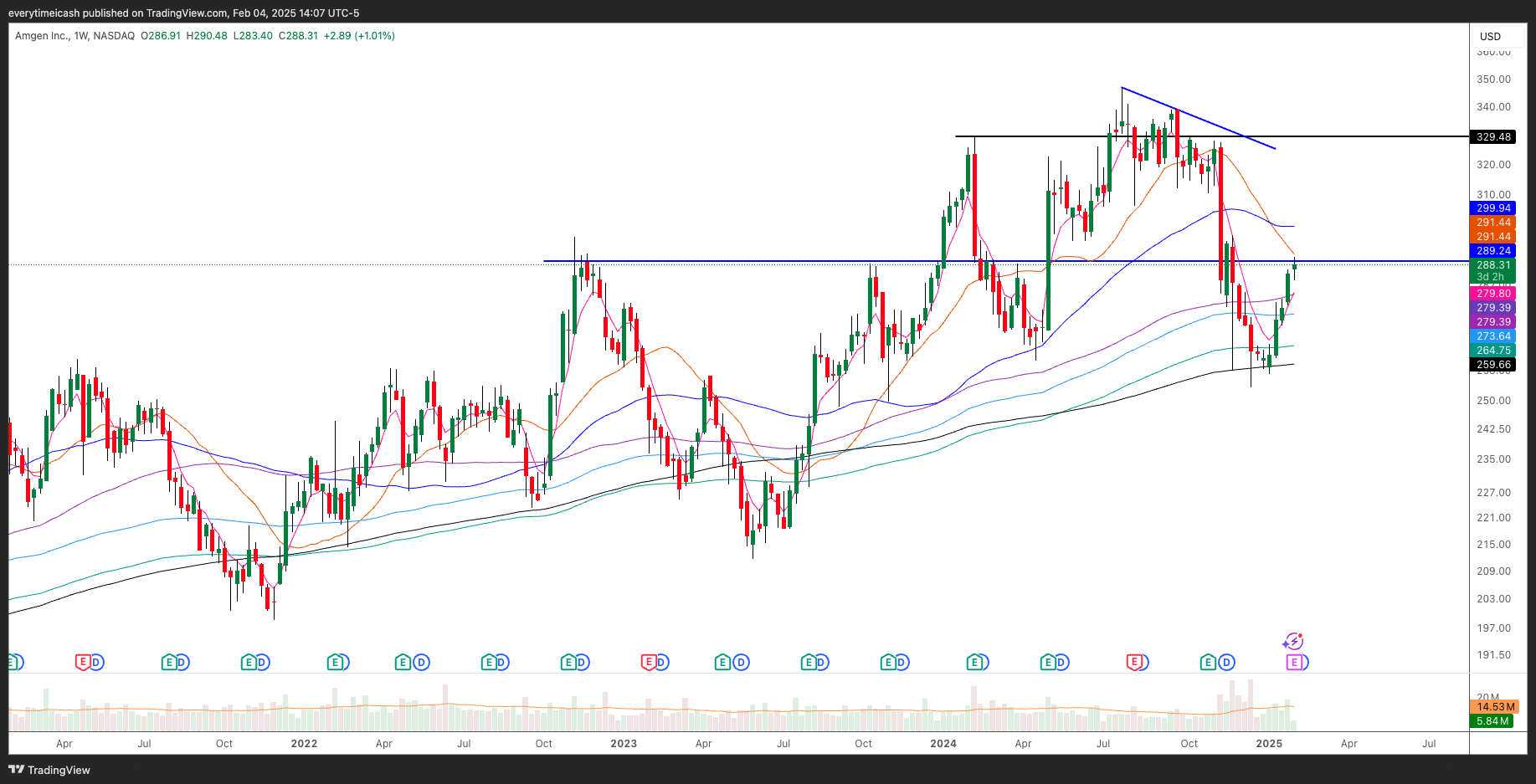
Task: Click the 279.80 pink moving average label
Action: coord(1493,293)
